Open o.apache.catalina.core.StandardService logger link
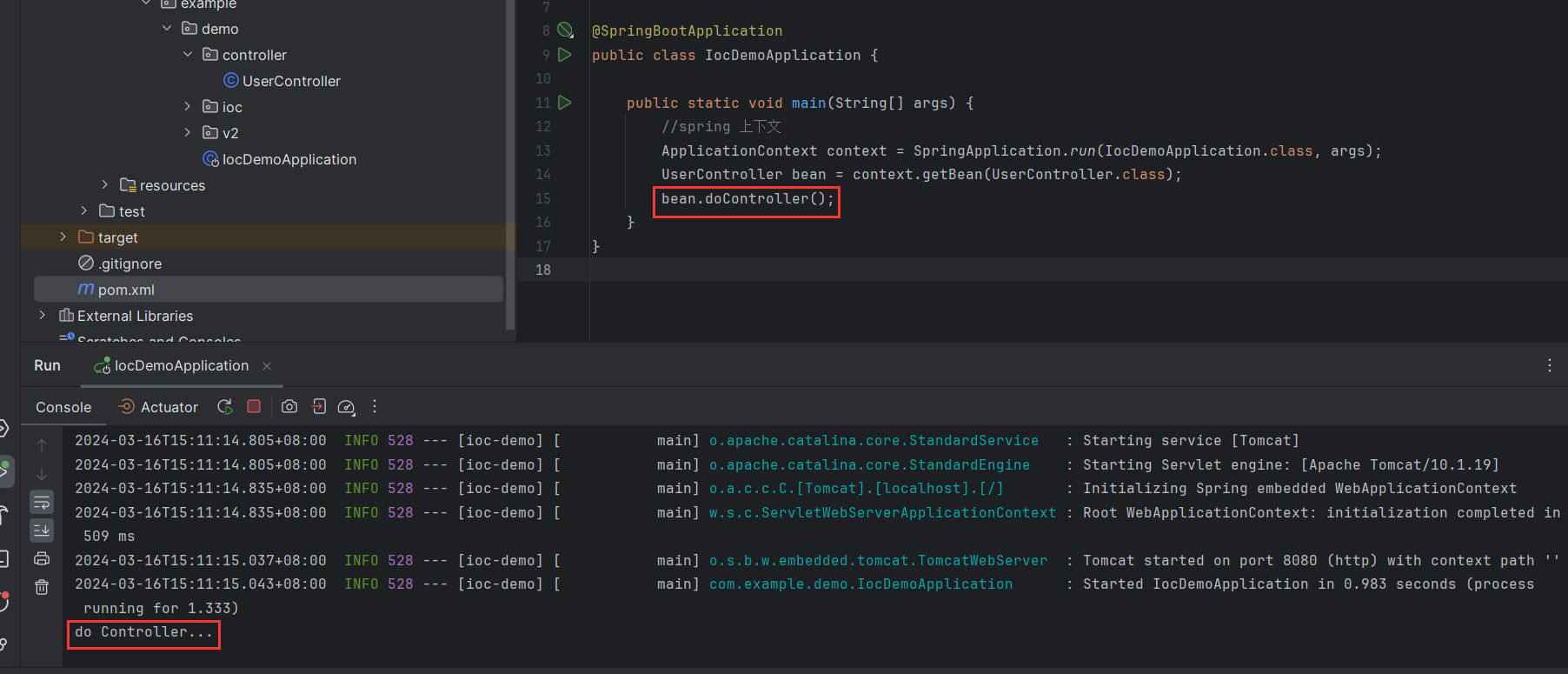 click(874, 441)
